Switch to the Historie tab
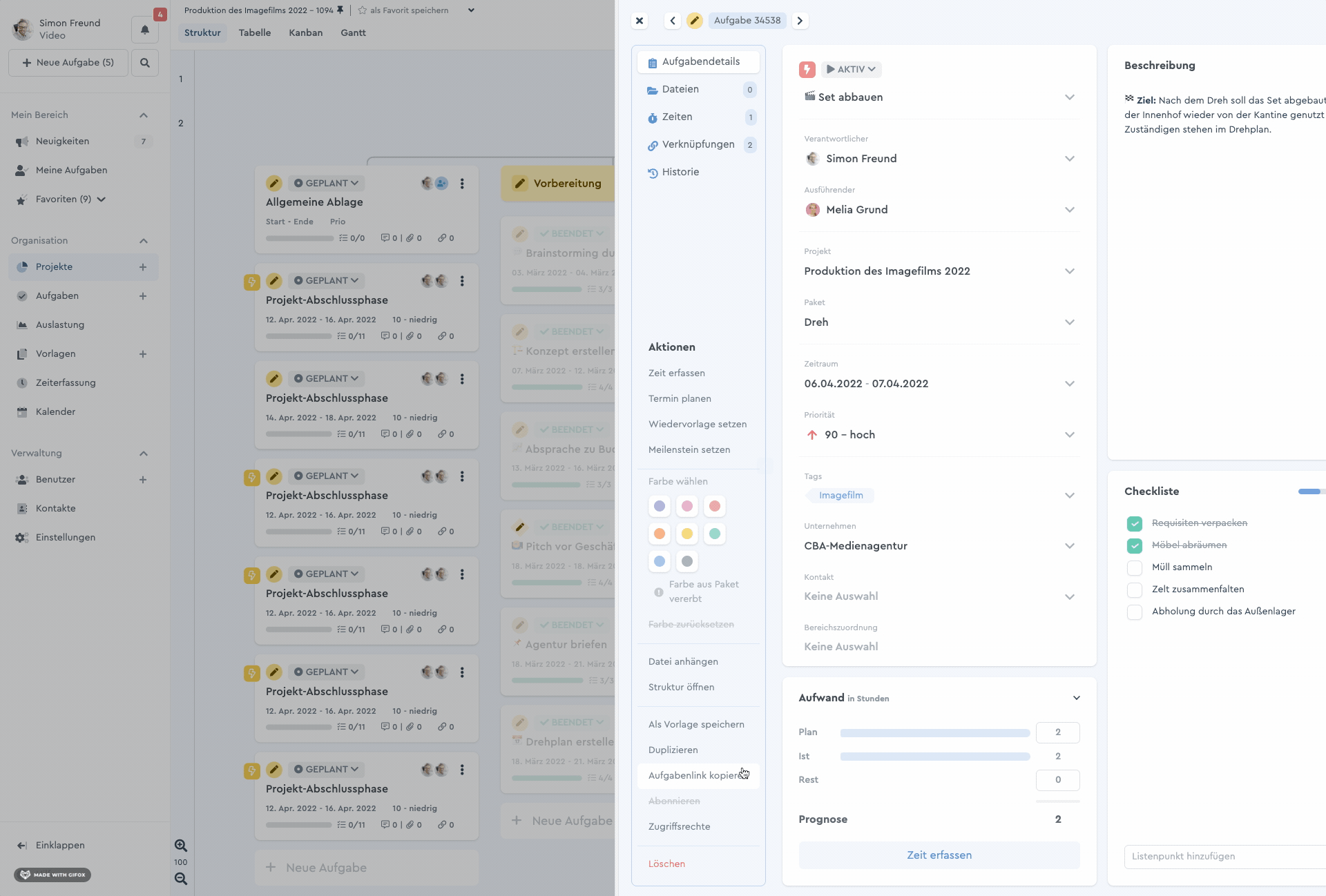 [680, 173]
